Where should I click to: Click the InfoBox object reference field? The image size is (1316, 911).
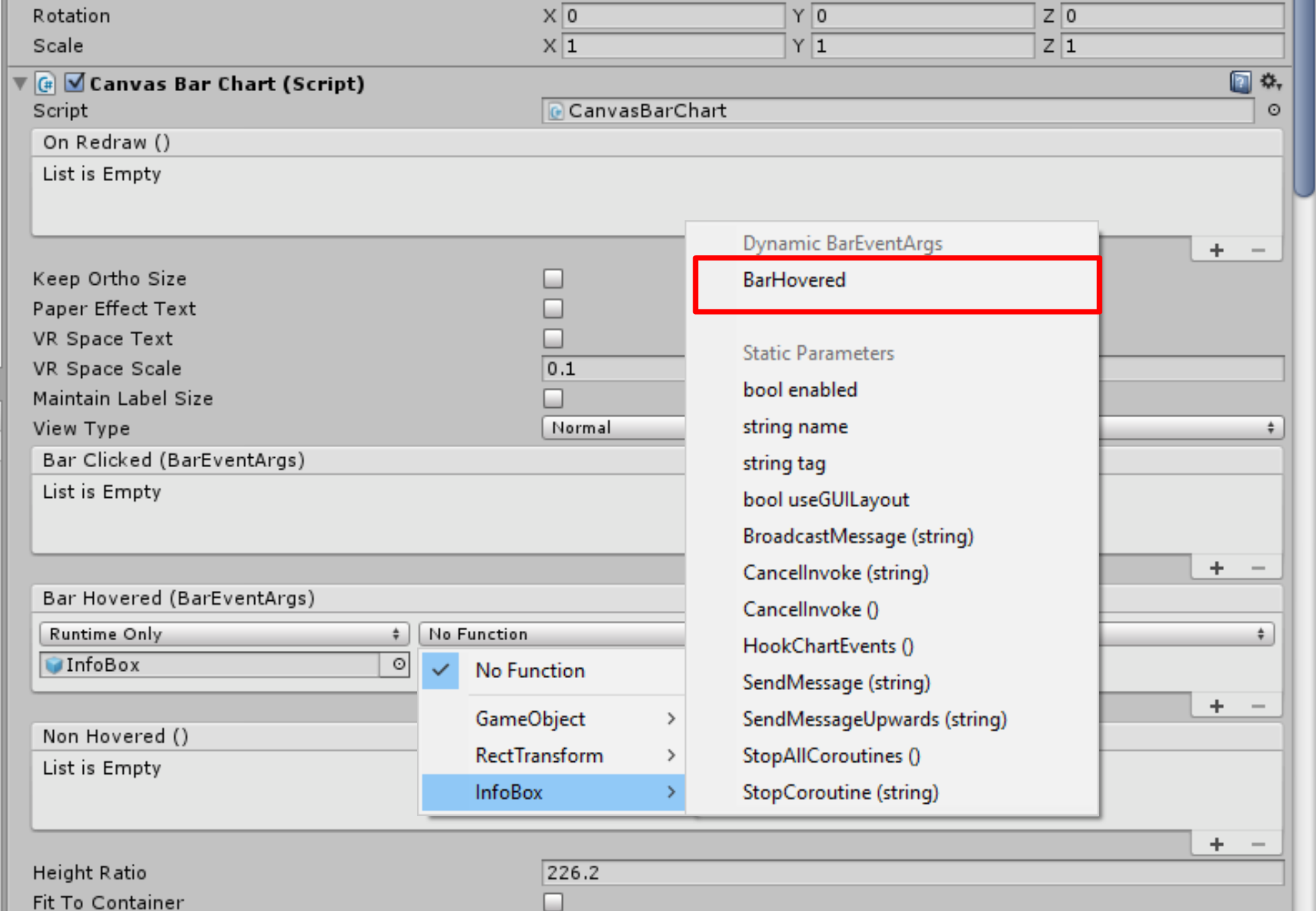[210, 664]
